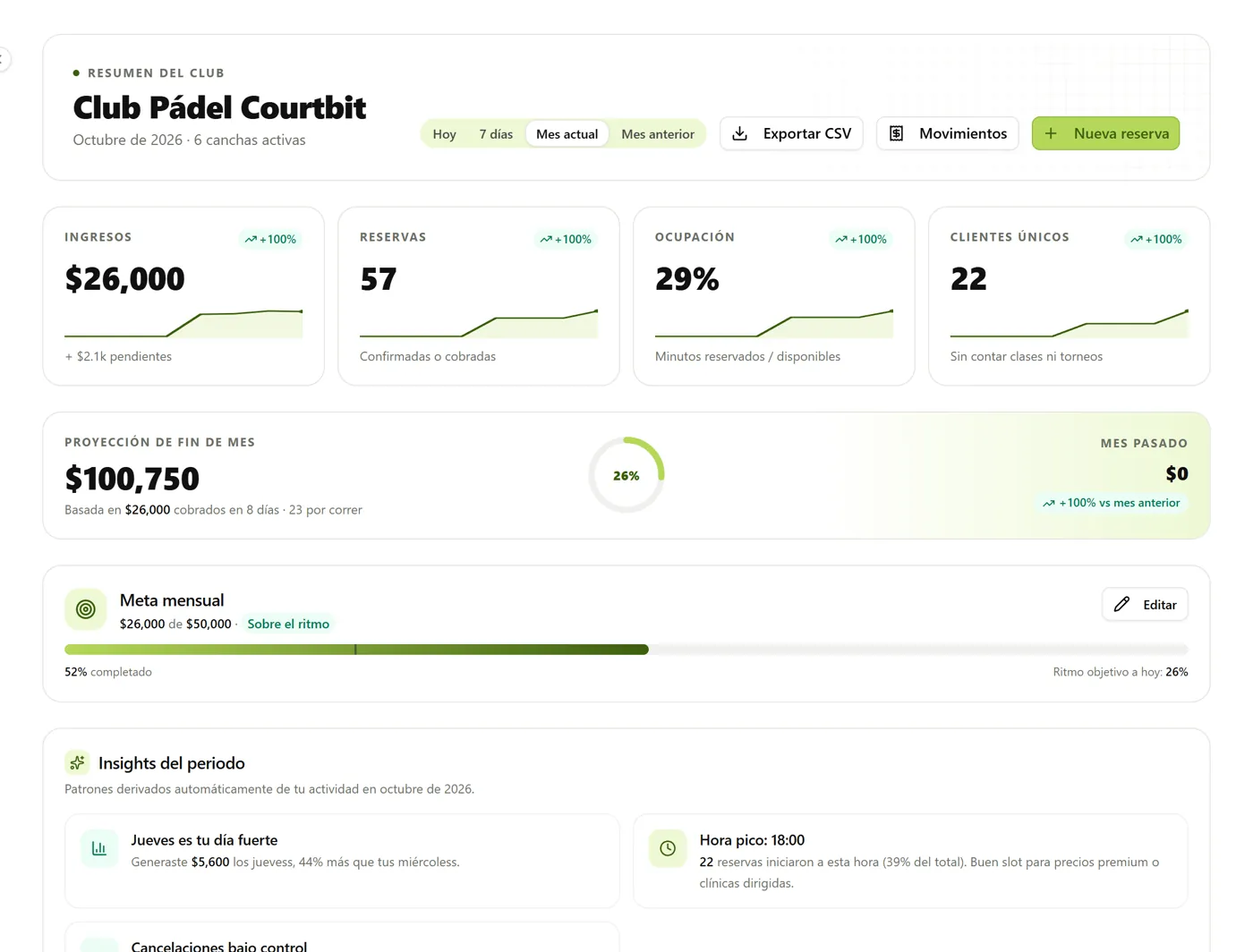Click the +100% trend badge on Reservas card
The image size is (1253, 952).
[566, 239]
